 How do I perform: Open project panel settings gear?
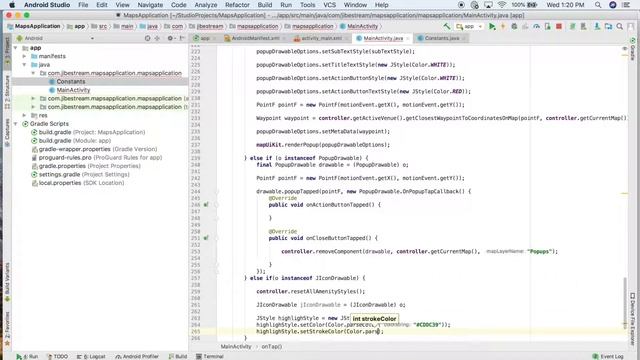tap(171, 38)
